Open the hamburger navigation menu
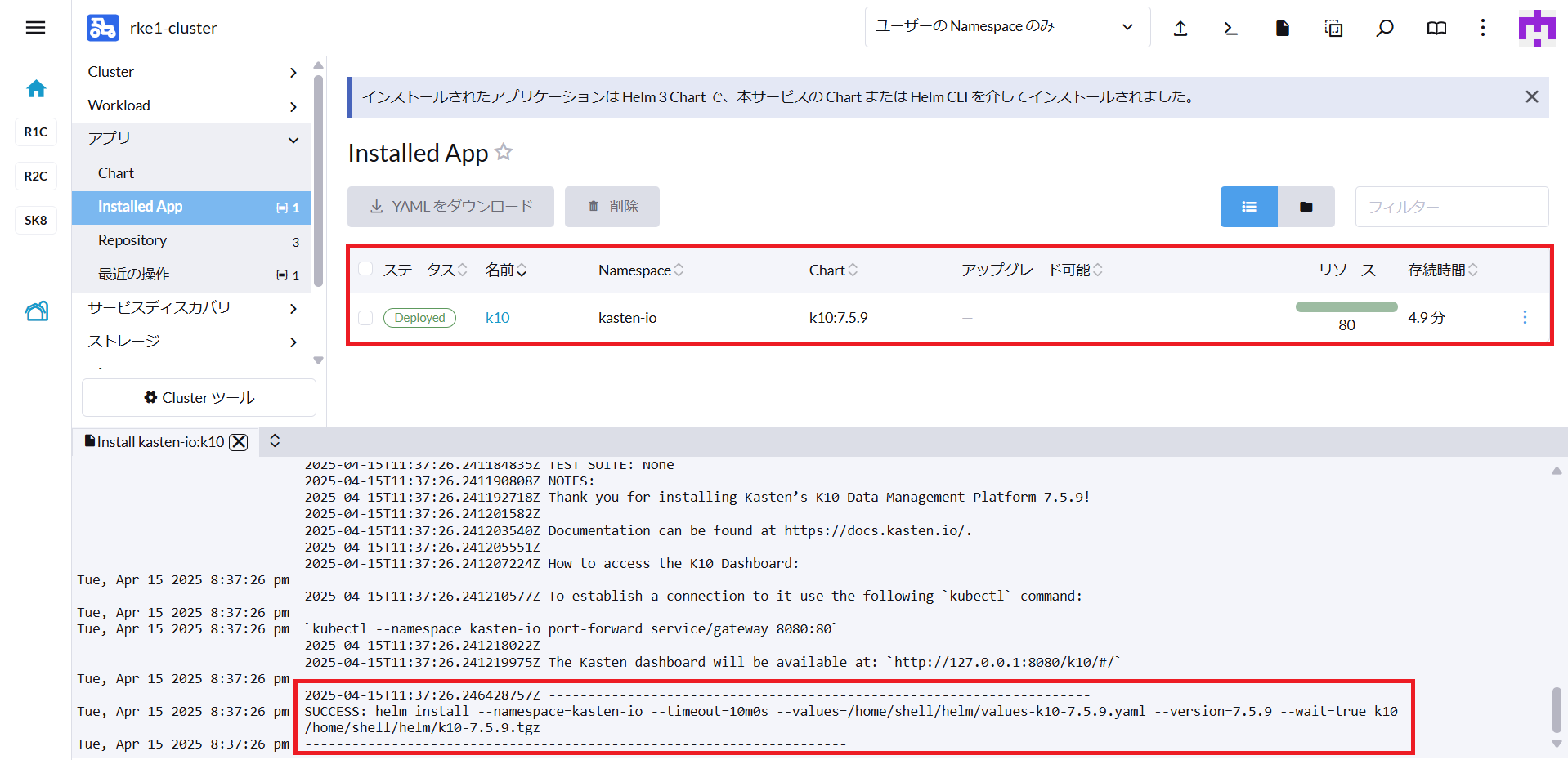 pos(35,28)
